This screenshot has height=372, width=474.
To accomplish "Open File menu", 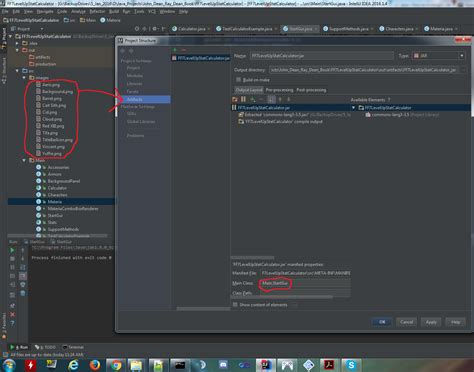I will click(x=5, y=11).
